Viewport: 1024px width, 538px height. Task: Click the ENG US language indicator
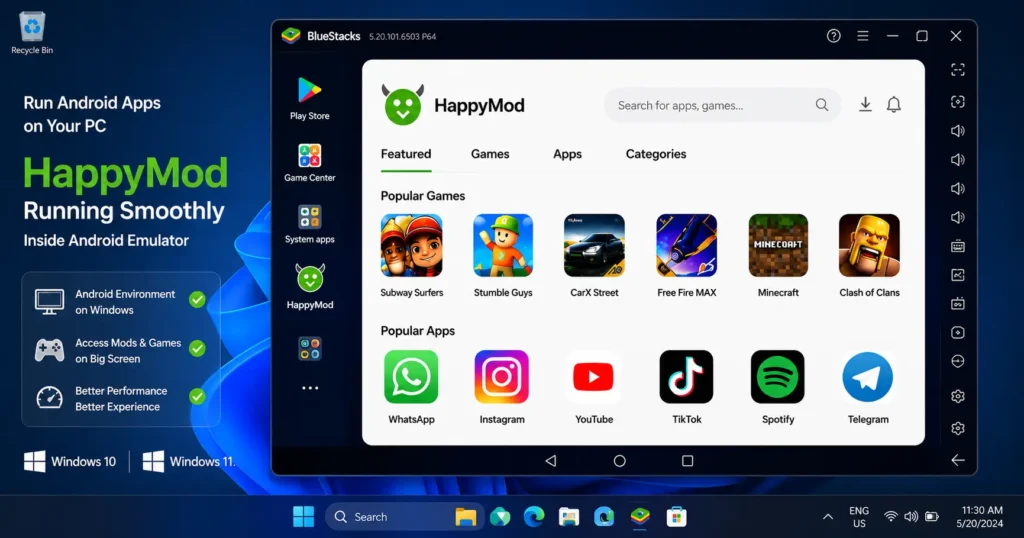(x=859, y=516)
